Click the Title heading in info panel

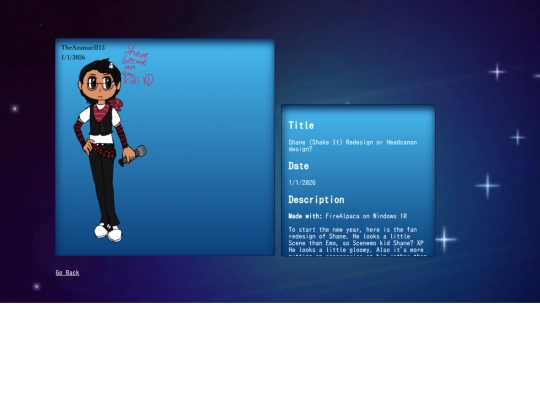[x=301, y=125]
